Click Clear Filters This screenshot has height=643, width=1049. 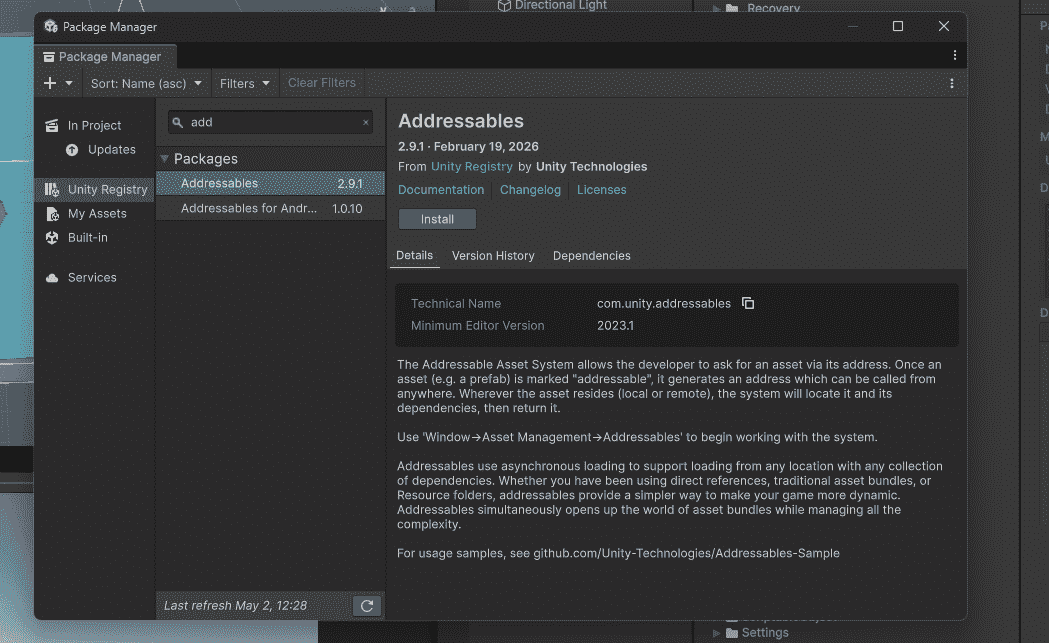tap(322, 82)
